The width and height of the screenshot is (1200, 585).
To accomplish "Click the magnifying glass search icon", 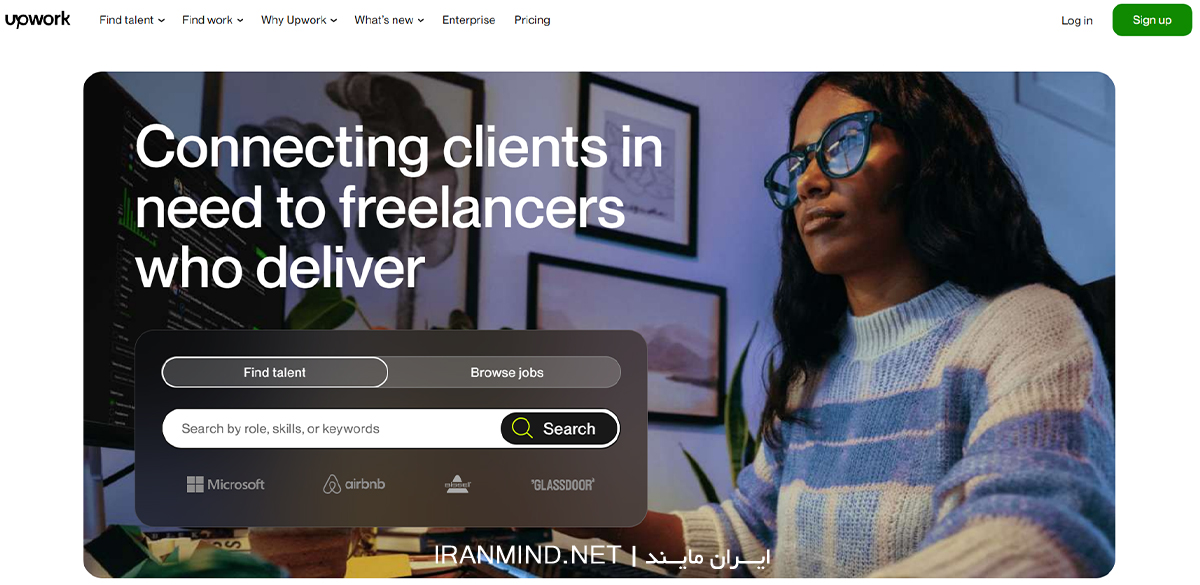I will 522,429.
